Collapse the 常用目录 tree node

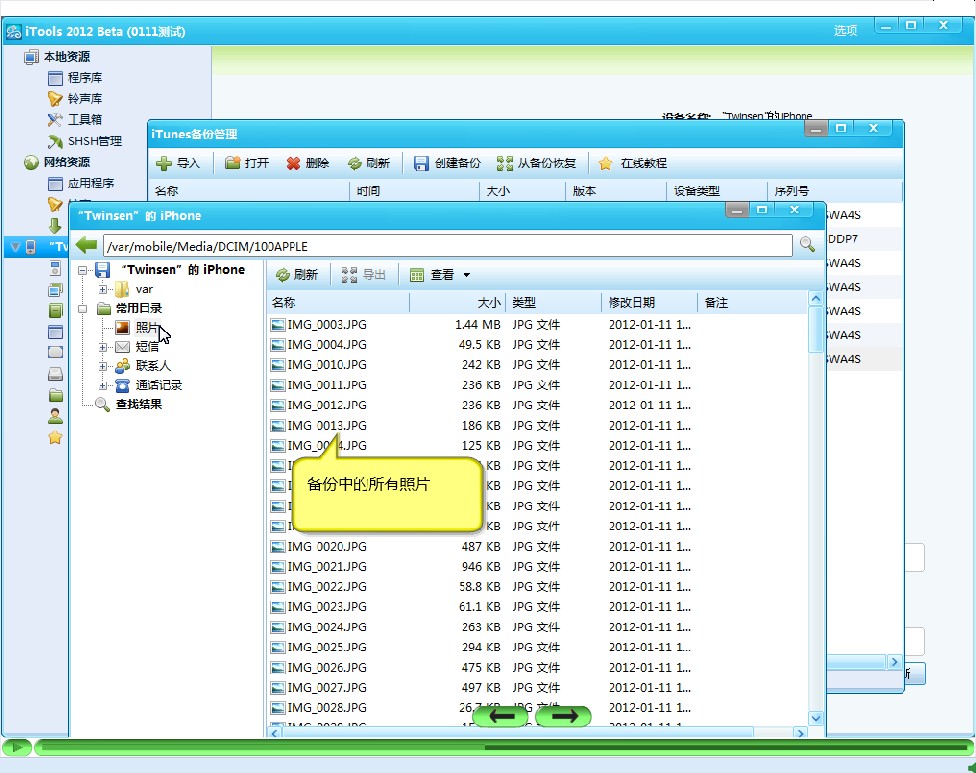(x=83, y=309)
